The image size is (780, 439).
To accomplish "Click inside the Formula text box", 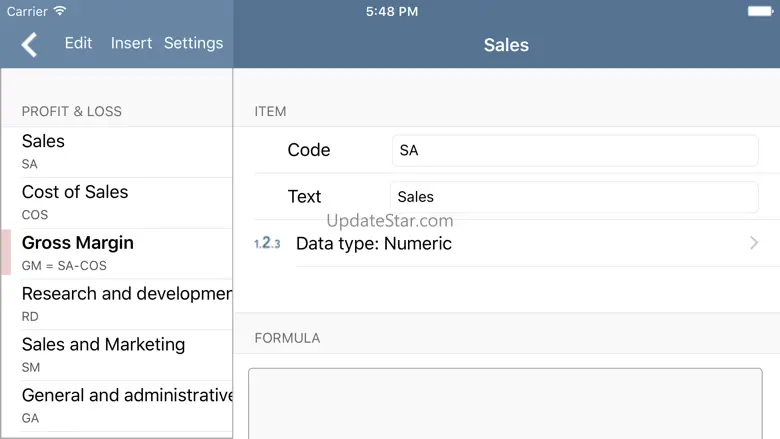I will 505,403.
